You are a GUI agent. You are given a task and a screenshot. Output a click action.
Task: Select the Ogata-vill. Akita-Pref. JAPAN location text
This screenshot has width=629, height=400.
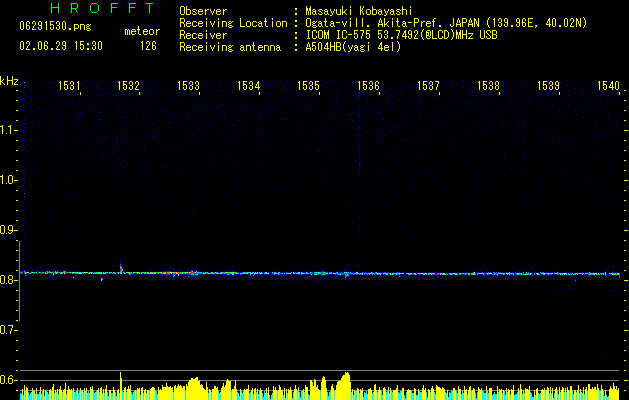446,23
